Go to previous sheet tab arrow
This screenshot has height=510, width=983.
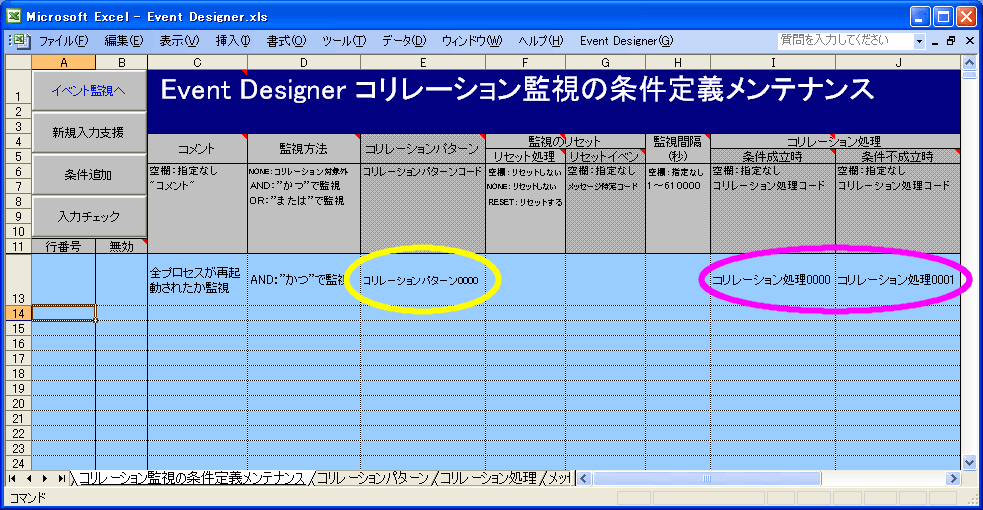(x=29, y=479)
